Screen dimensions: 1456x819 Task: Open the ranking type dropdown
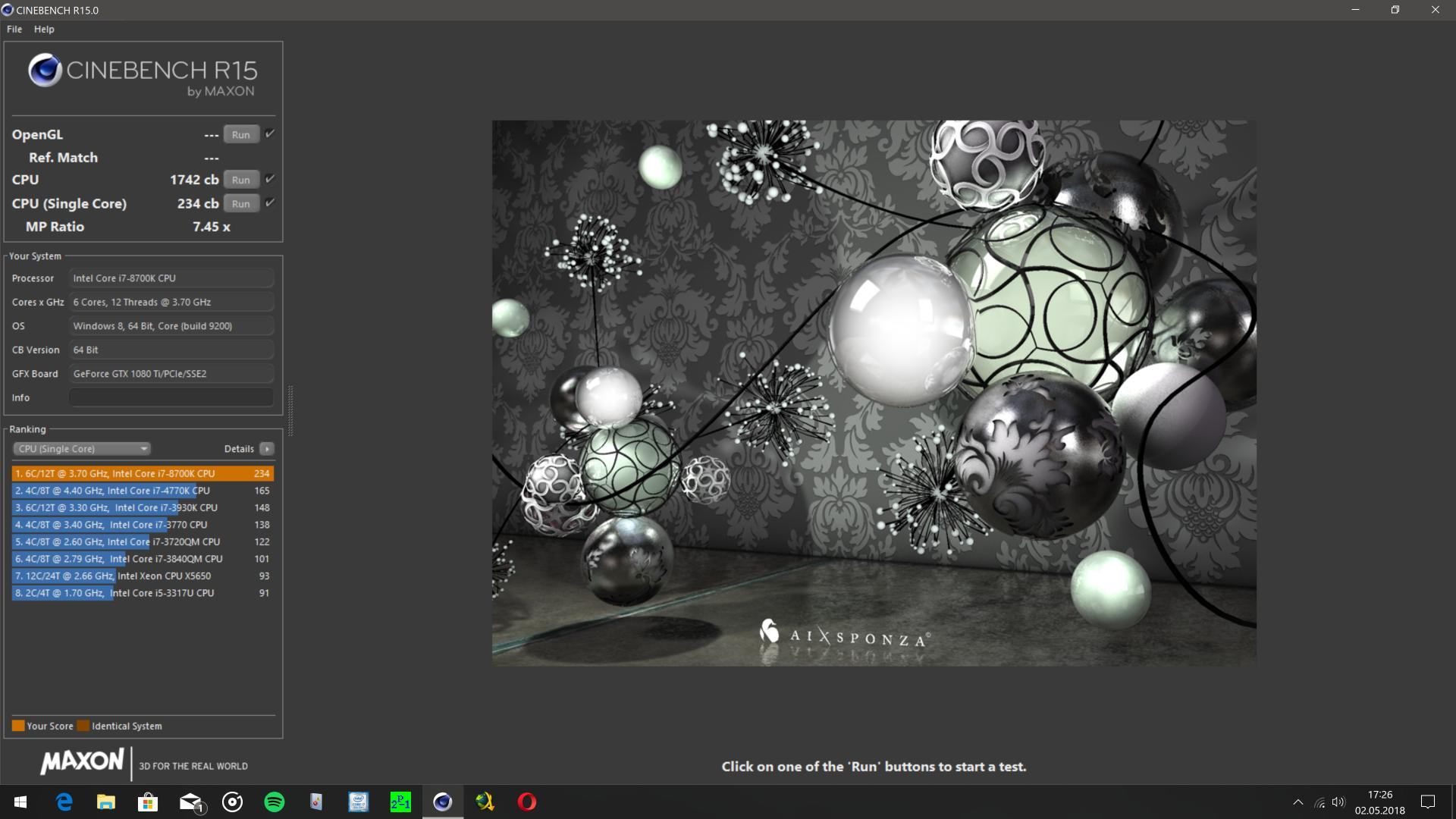pyautogui.click(x=81, y=449)
